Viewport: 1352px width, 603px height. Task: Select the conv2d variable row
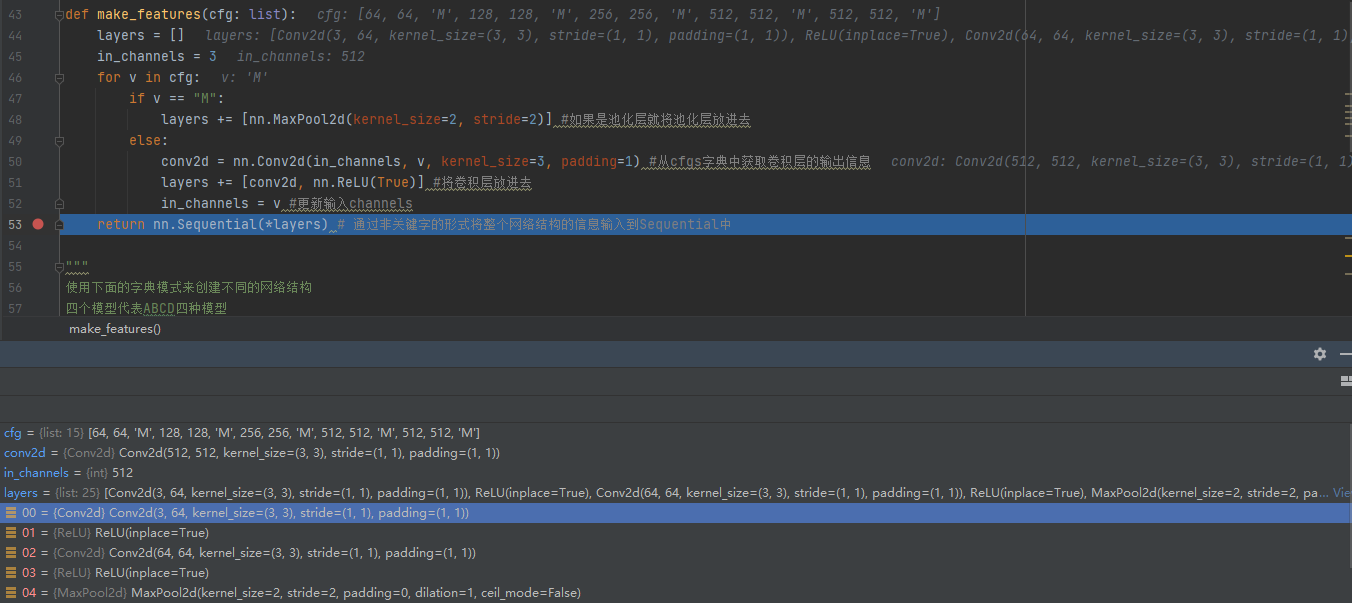[676, 453]
